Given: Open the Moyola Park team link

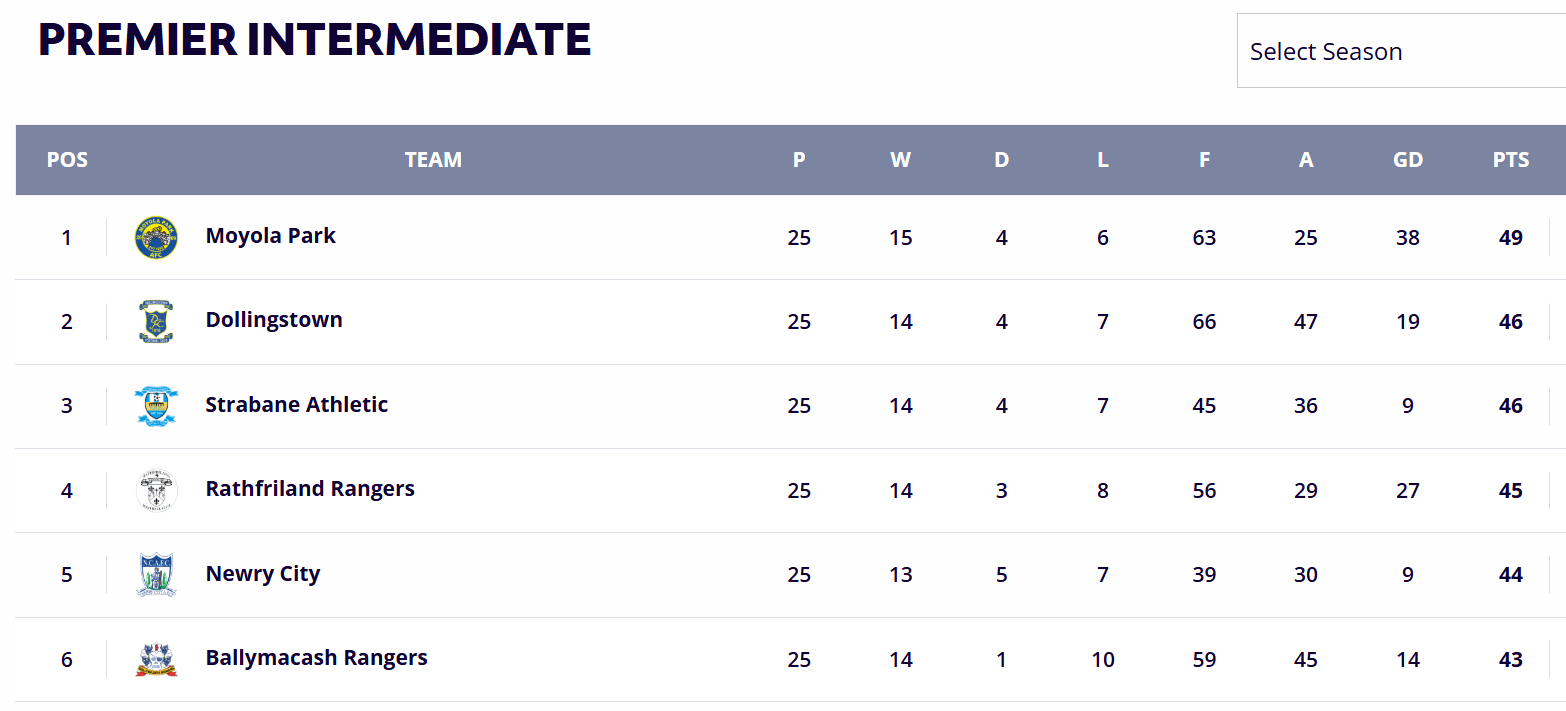Looking at the screenshot, I should [x=271, y=236].
